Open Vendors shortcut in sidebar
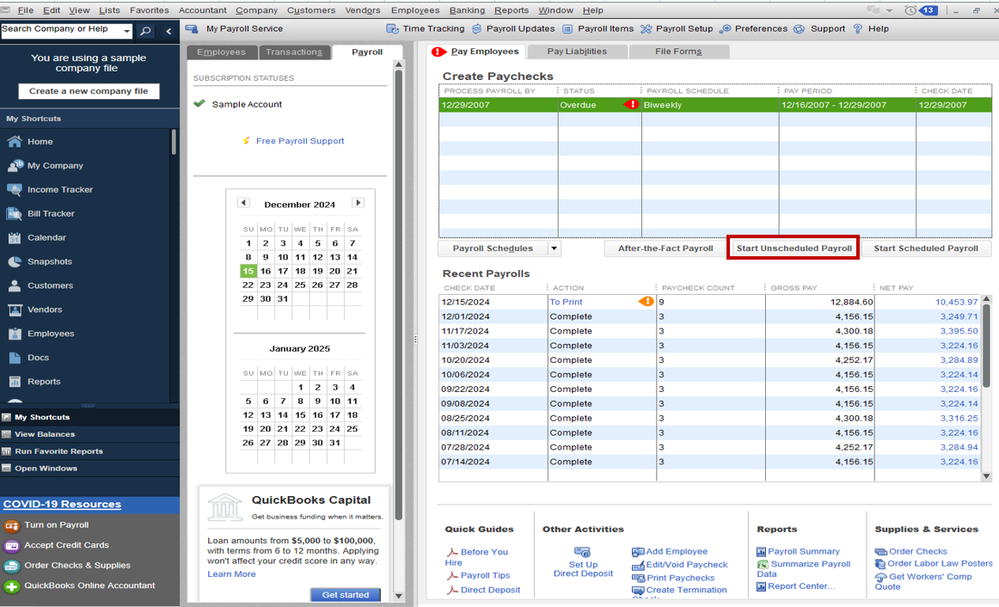The image size is (999, 607). pos(45,310)
